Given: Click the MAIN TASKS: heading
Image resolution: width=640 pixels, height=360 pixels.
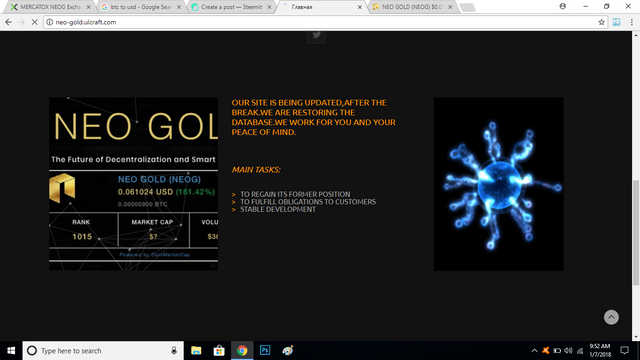Looking at the screenshot, I should (256, 169).
